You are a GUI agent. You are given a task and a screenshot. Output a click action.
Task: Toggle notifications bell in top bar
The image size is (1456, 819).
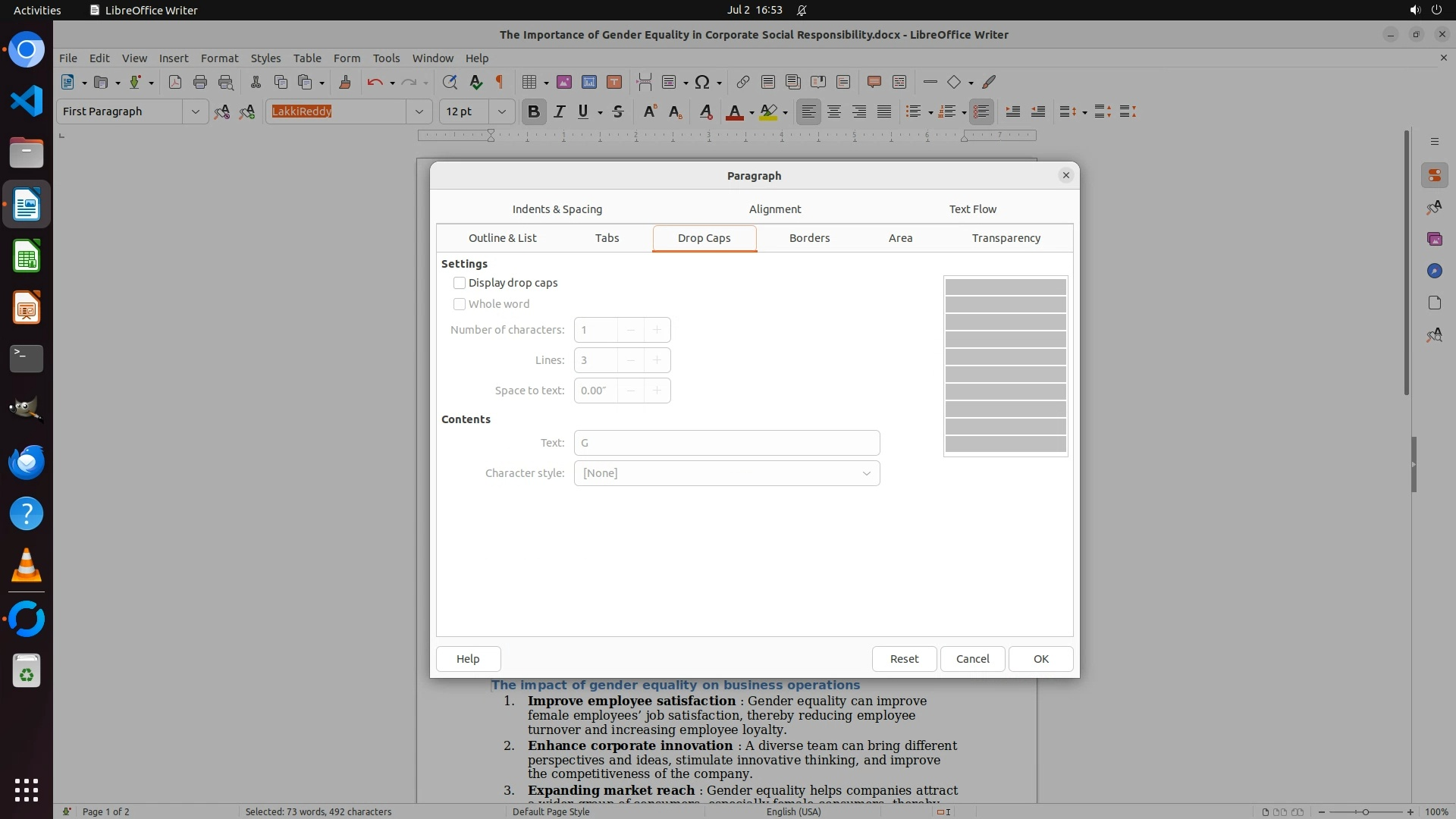tap(802, 10)
